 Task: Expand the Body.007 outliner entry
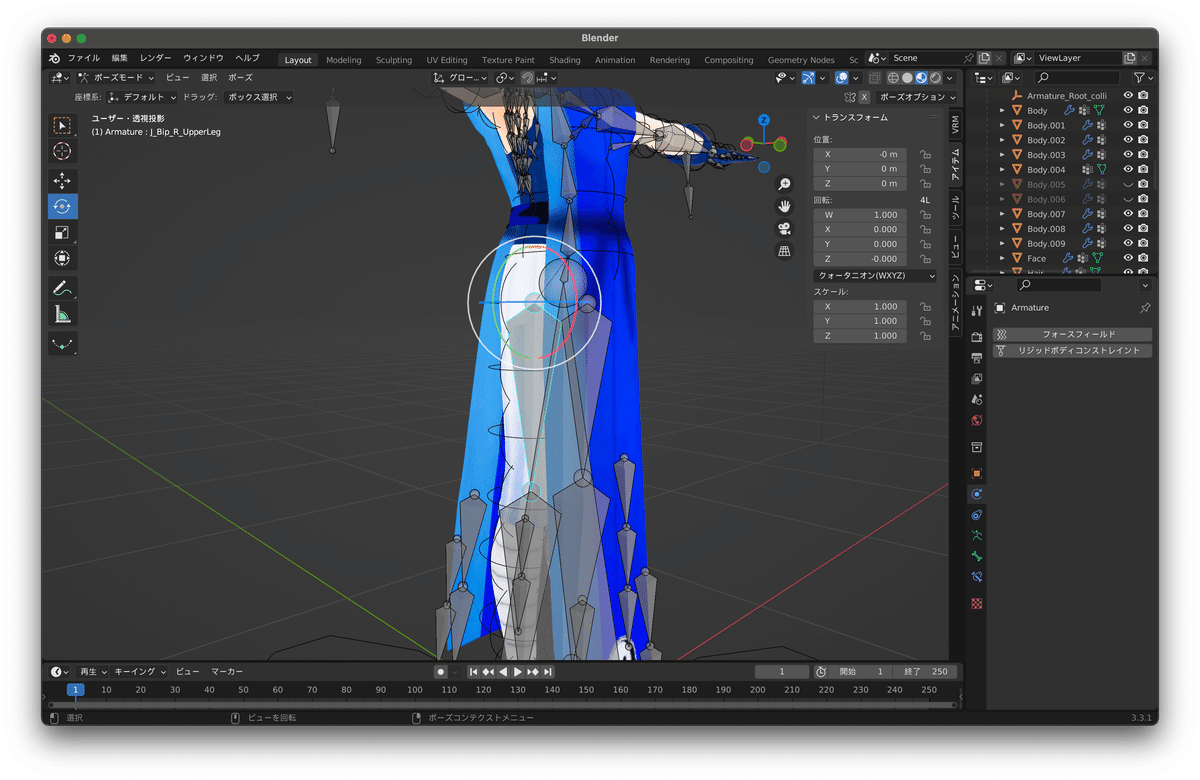pyautogui.click(x=1002, y=214)
